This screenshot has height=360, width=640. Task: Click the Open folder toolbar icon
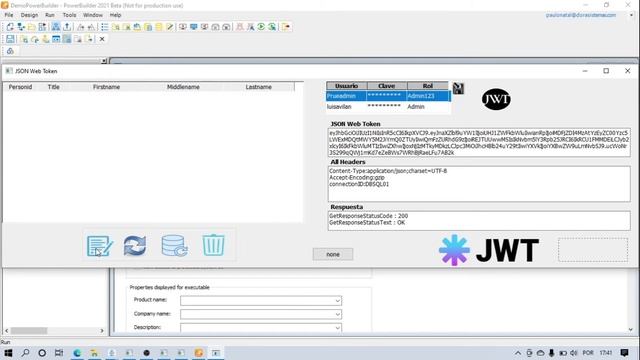[x=31, y=27]
